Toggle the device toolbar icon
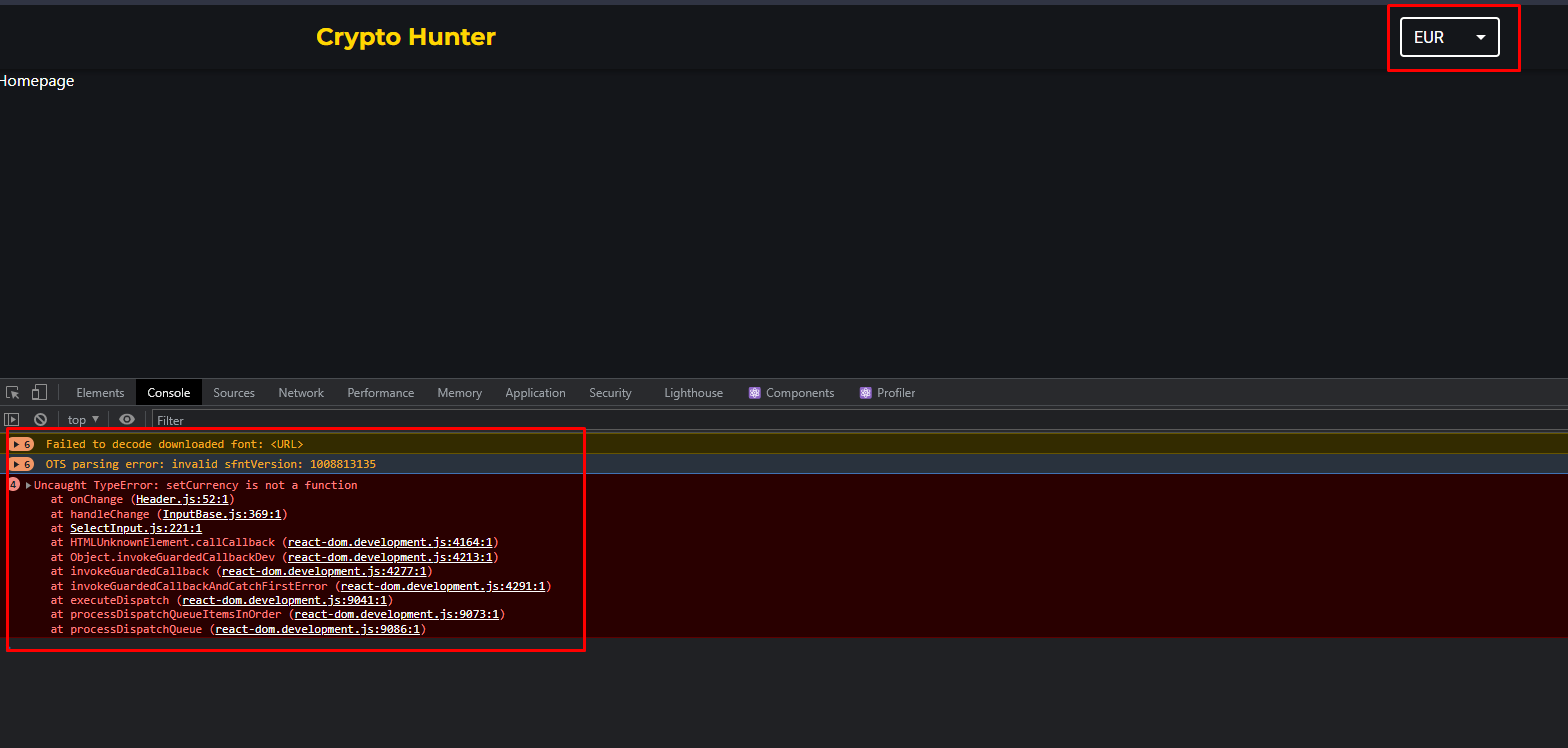 [x=40, y=393]
